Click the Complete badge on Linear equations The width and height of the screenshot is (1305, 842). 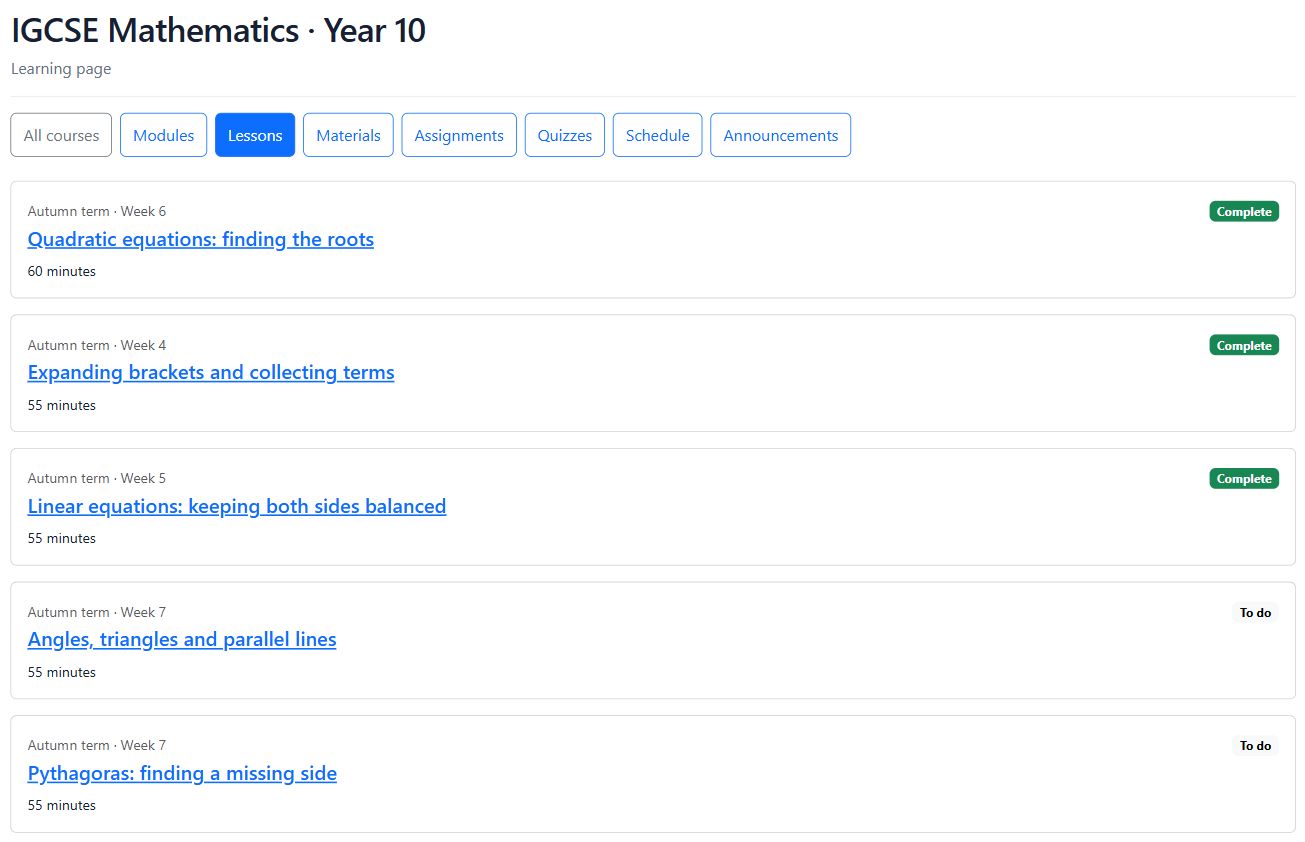pos(1244,479)
